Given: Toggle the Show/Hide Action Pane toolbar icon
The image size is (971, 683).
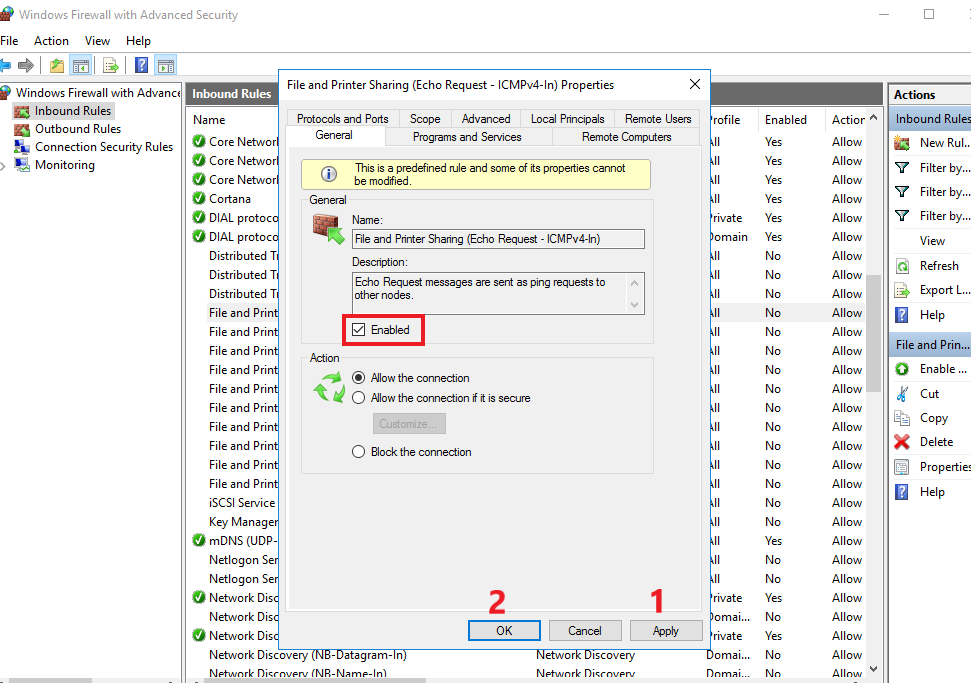Looking at the screenshot, I should tap(166, 66).
